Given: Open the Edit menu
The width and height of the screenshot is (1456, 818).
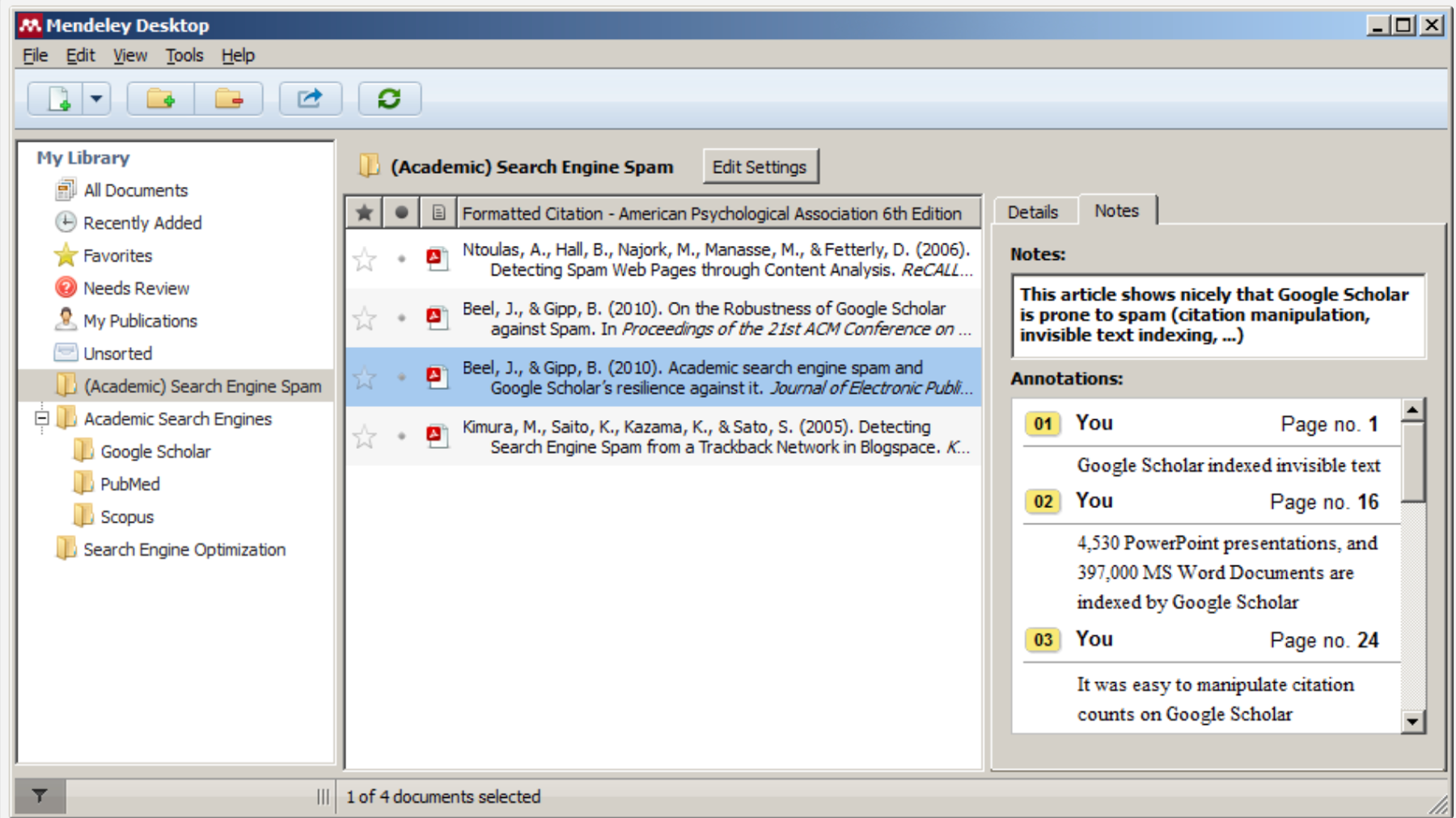Looking at the screenshot, I should [80, 55].
